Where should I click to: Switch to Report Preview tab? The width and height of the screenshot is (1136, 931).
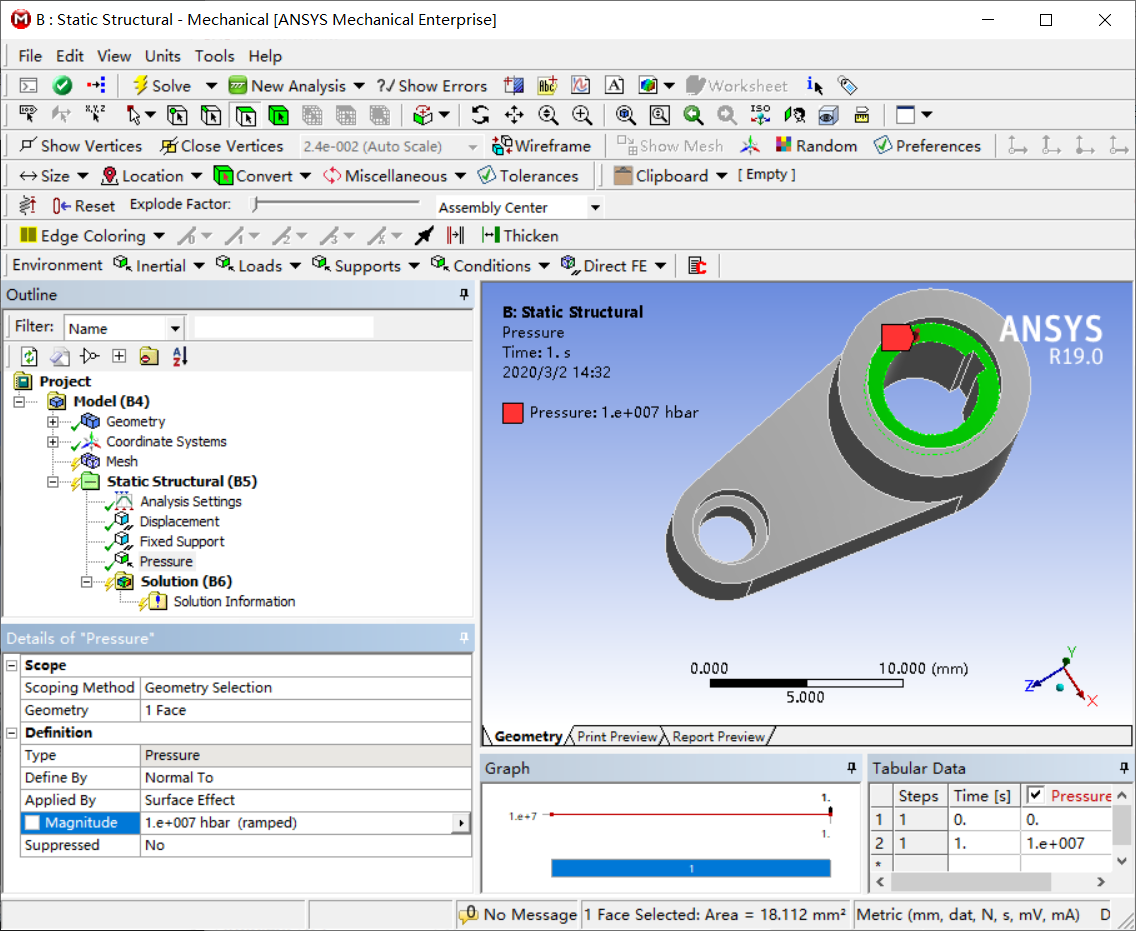[718, 736]
